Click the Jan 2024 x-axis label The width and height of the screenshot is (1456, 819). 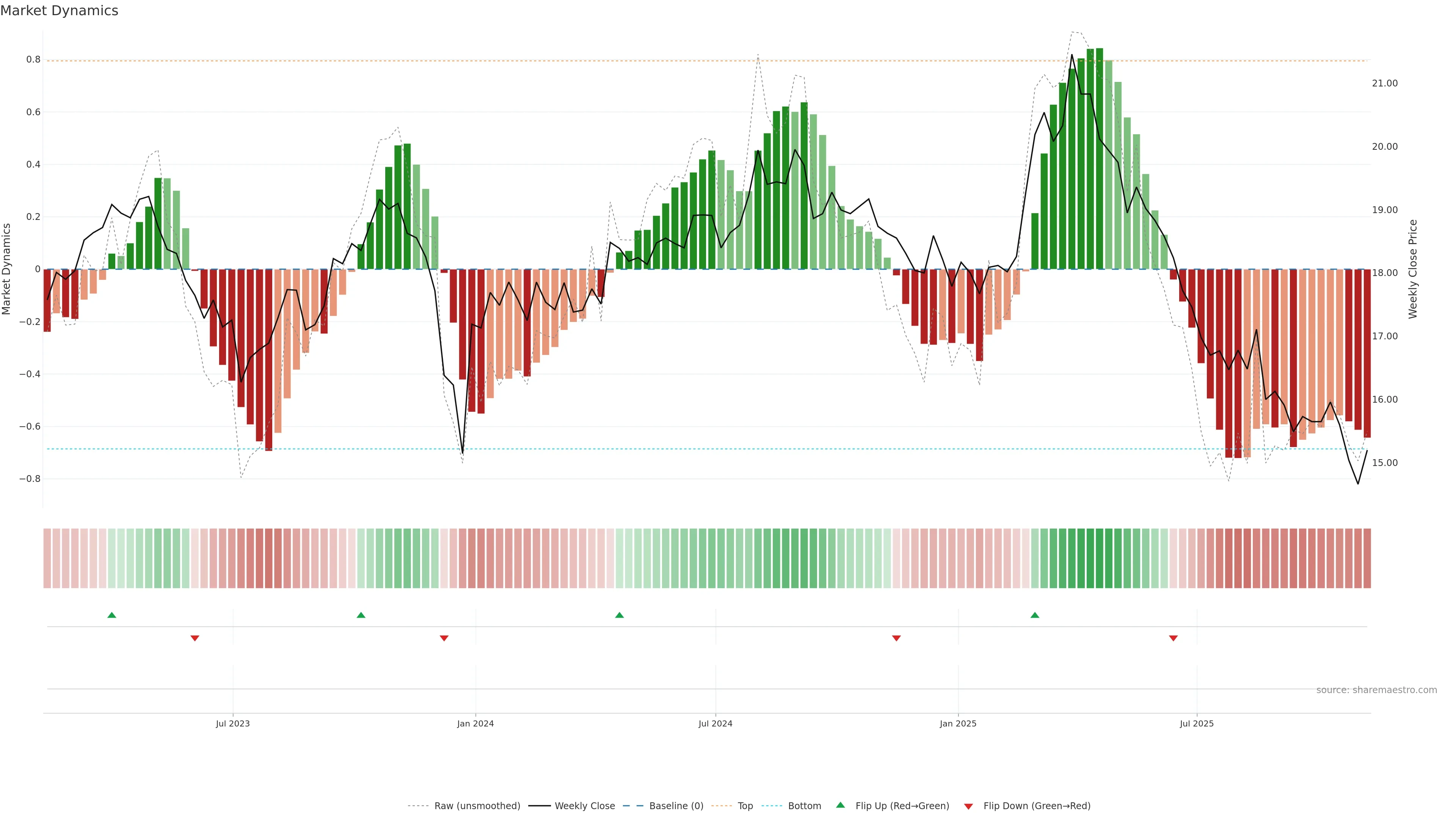(x=475, y=723)
